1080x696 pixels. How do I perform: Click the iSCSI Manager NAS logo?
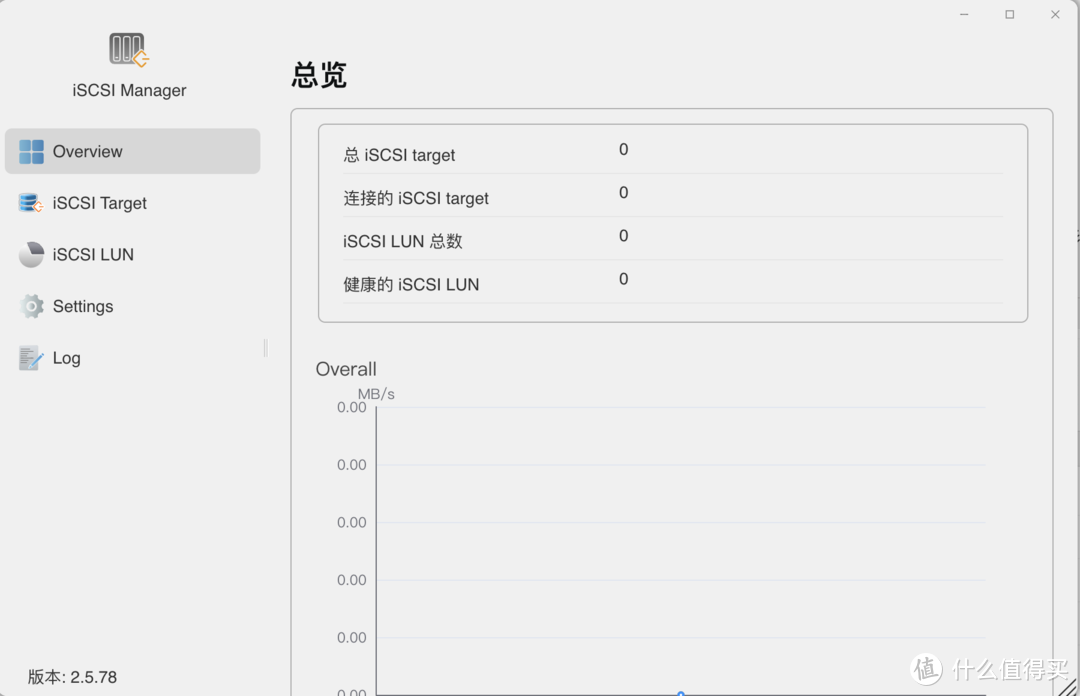tap(128, 48)
